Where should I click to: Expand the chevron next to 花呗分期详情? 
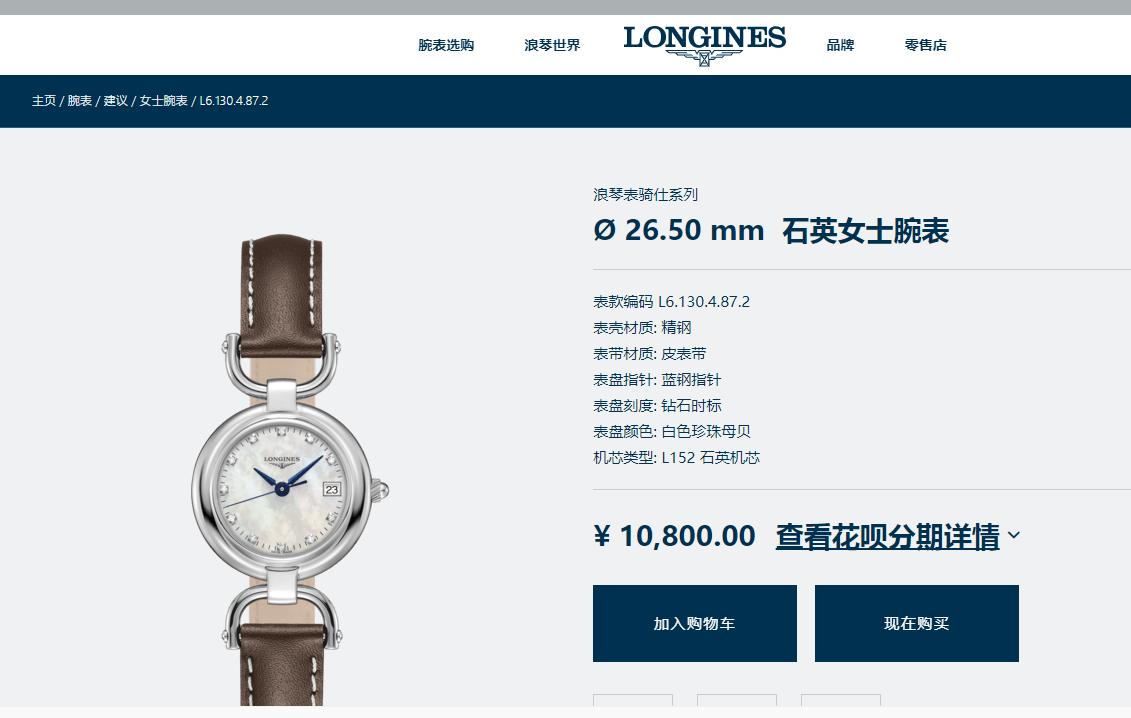tap(1013, 535)
